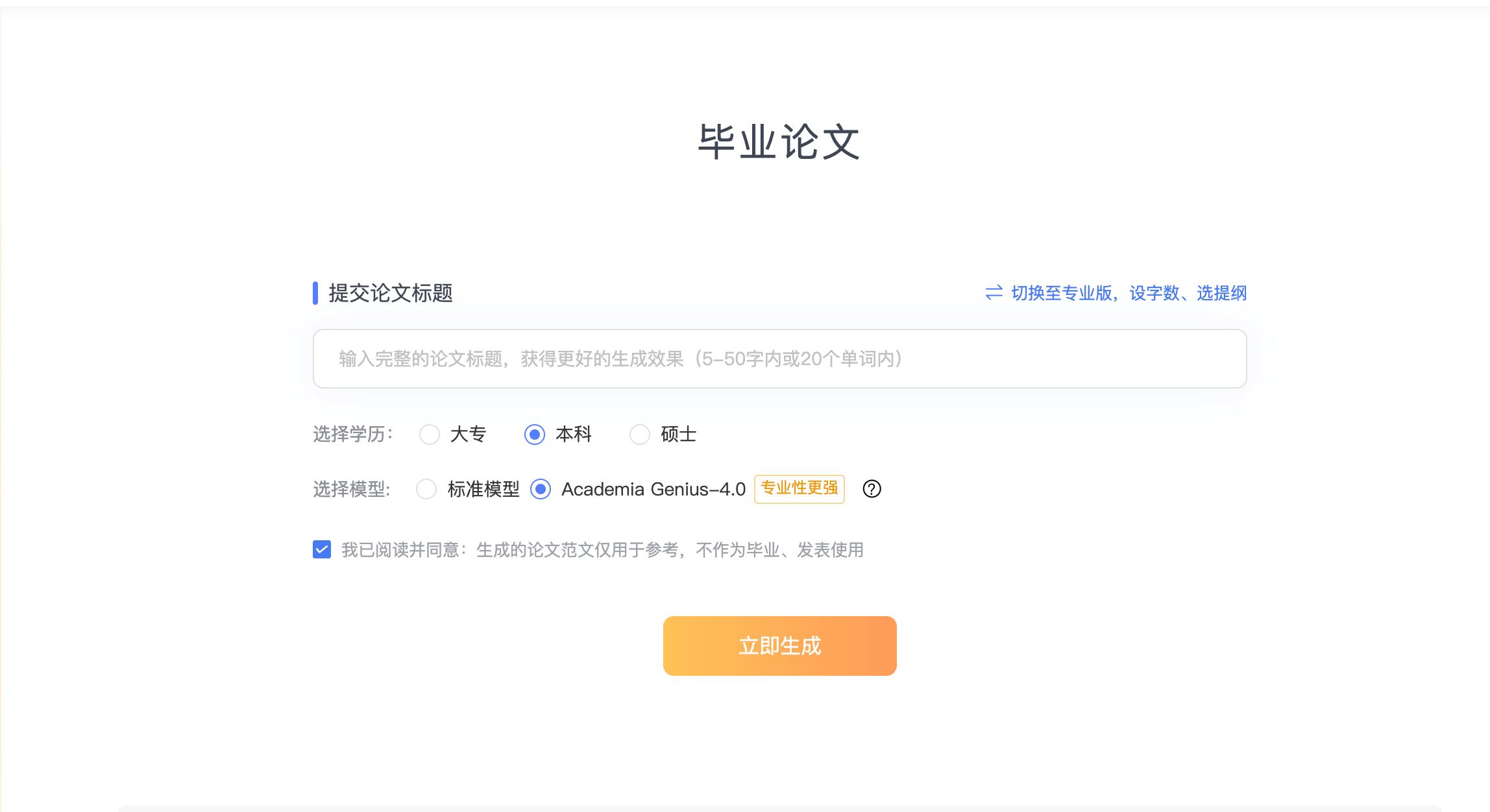The image size is (1490, 812).
Task: Select the 硕士 education radio button
Action: pos(640,435)
